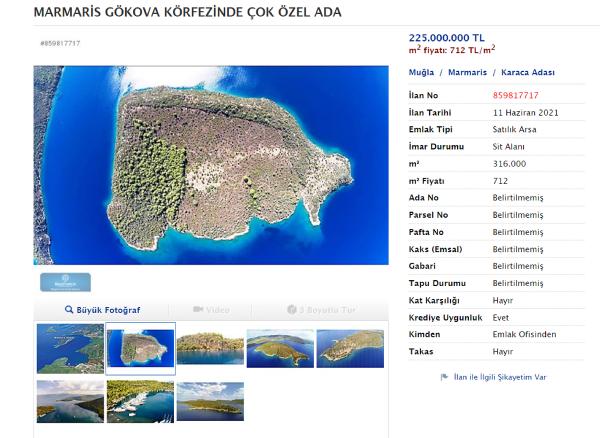
Task: Open the Karaca Adası location link
Action: 528,72
